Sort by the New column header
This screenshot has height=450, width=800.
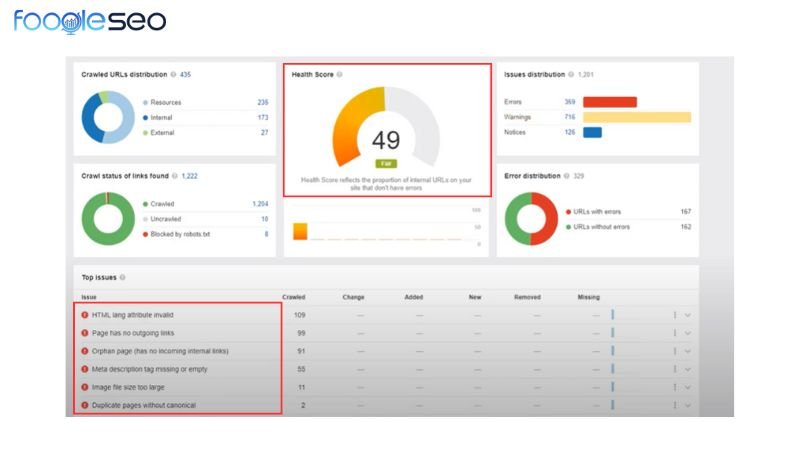475,297
